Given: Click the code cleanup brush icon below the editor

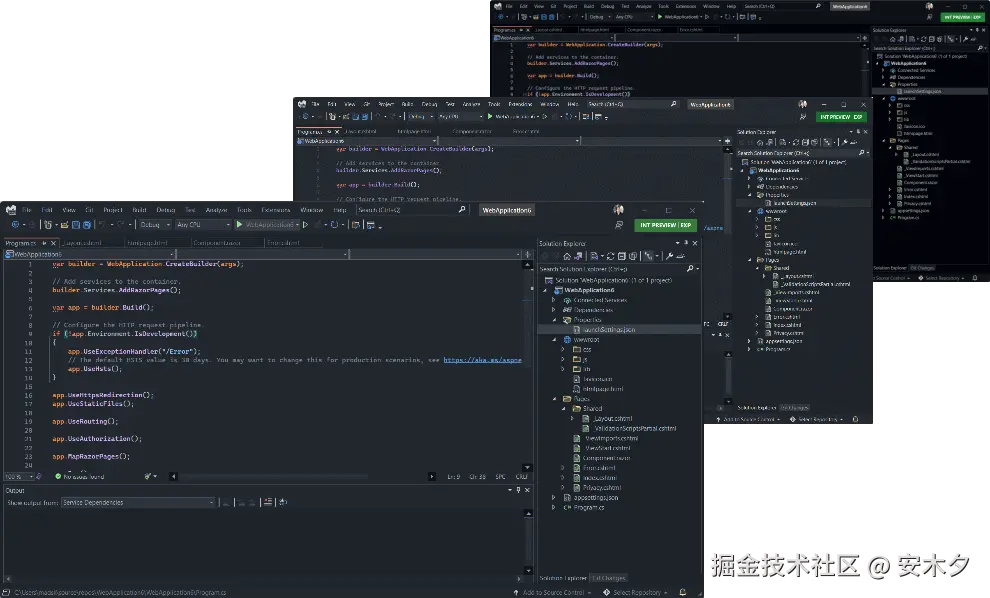Looking at the screenshot, I should [x=148, y=476].
